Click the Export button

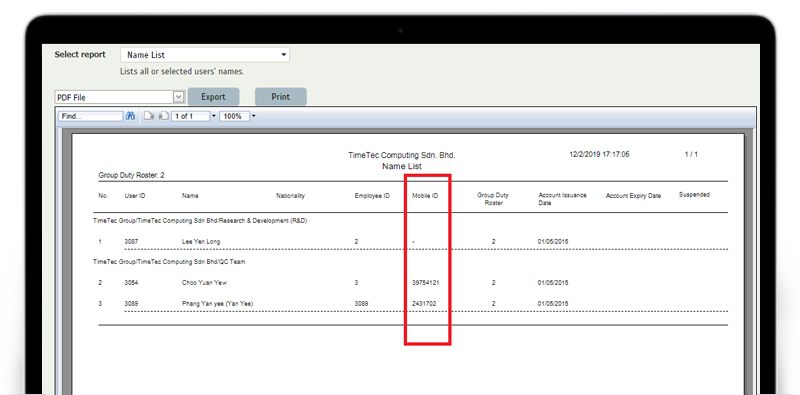[213, 97]
